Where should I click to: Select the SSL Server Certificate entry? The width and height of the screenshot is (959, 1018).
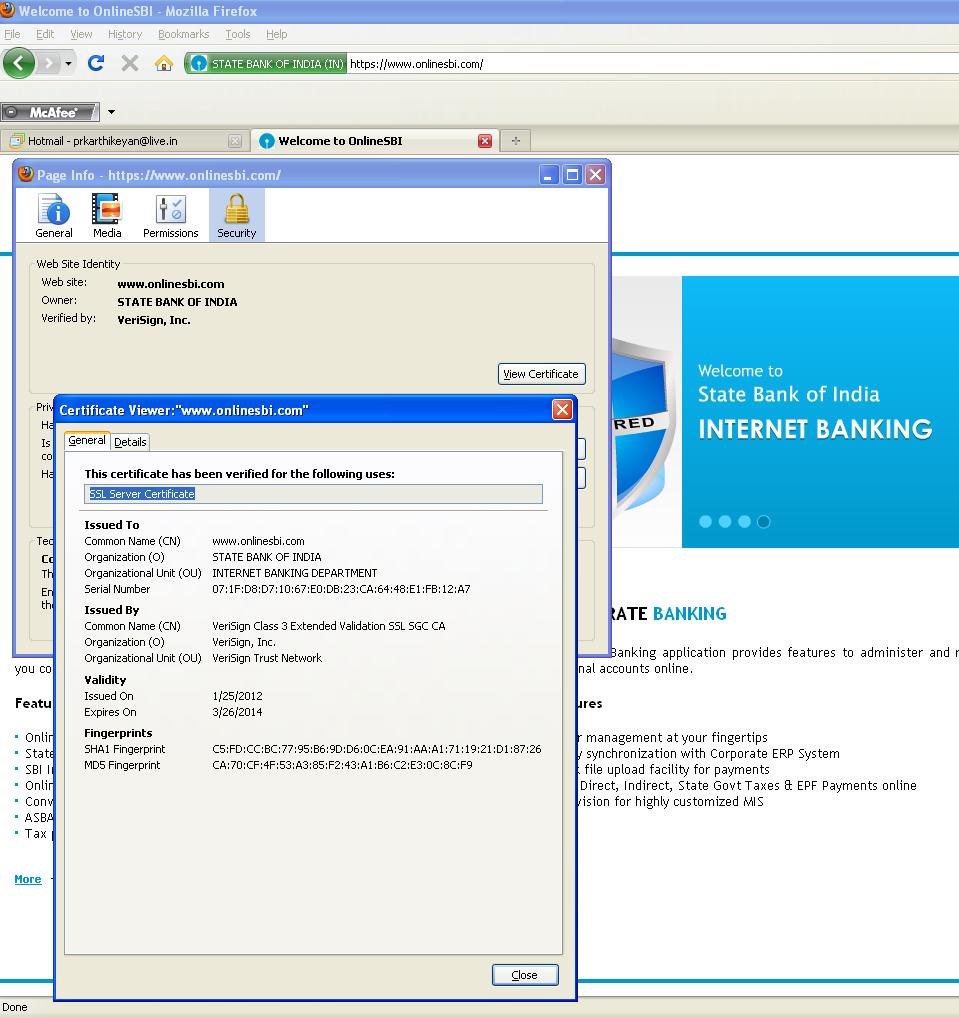coord(313,494)
